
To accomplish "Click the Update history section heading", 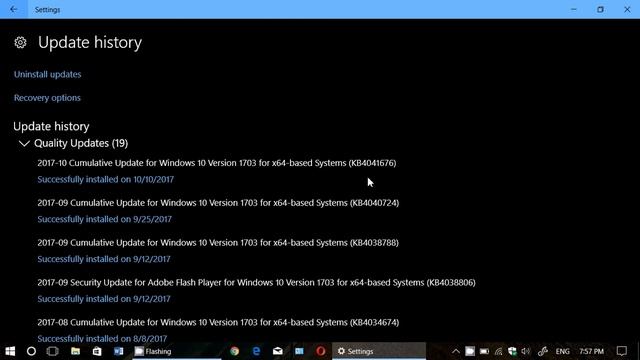I will point(51,126).
